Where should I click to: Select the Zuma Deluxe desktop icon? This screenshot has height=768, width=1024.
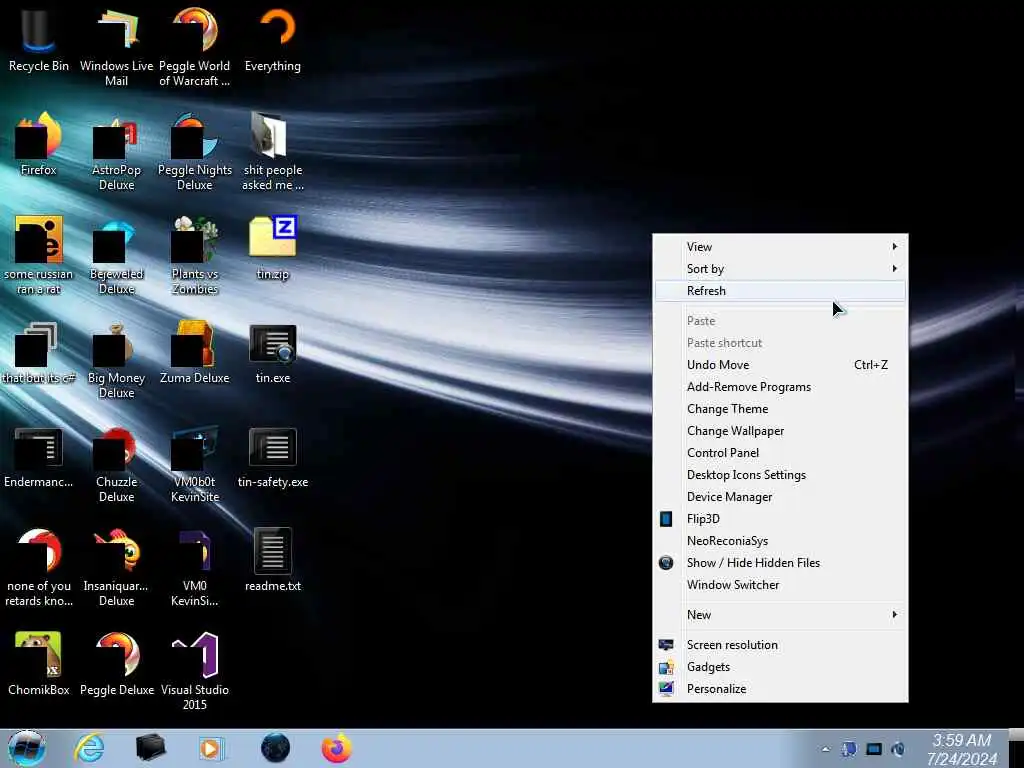(x=195, y=351)
